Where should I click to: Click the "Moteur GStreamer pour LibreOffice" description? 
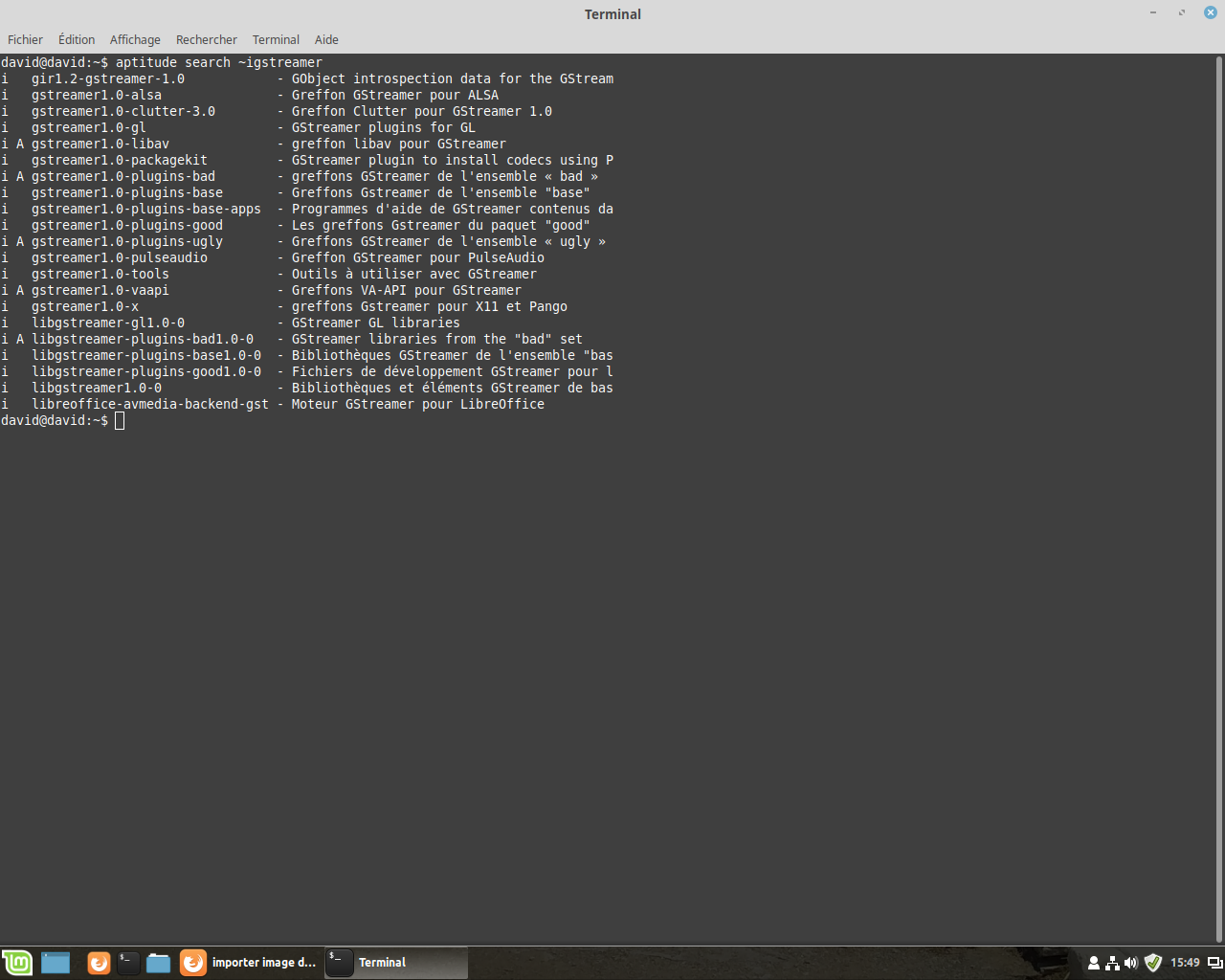click(418, 404)
